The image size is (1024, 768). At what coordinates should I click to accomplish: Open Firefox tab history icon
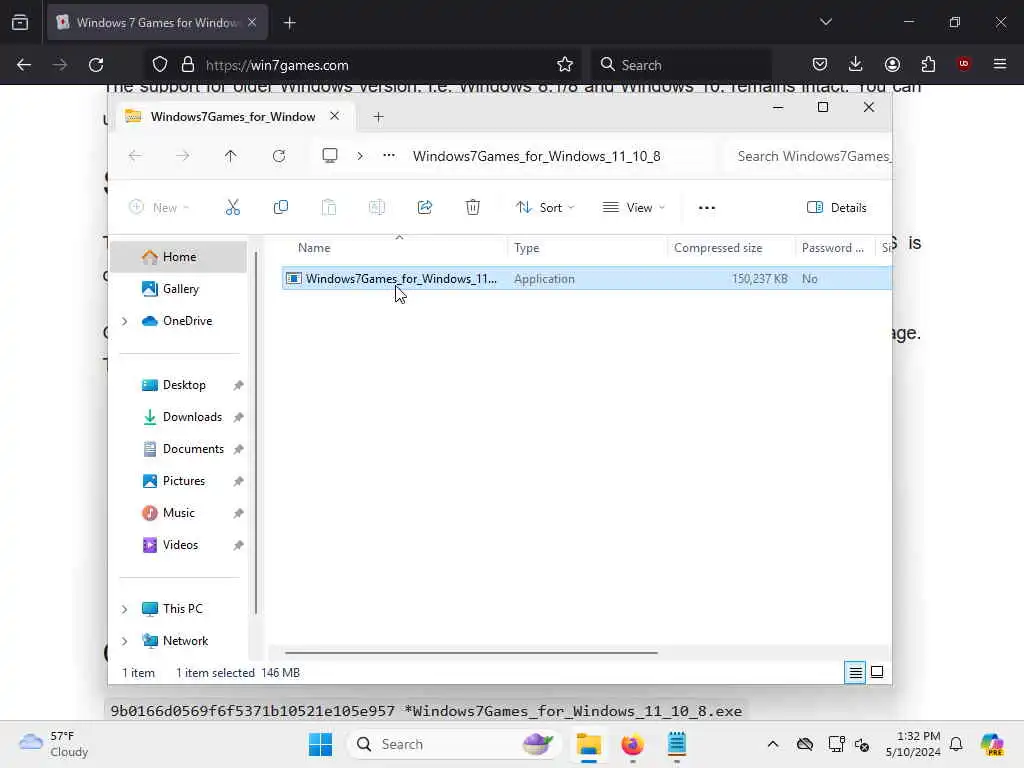point(20,22)
